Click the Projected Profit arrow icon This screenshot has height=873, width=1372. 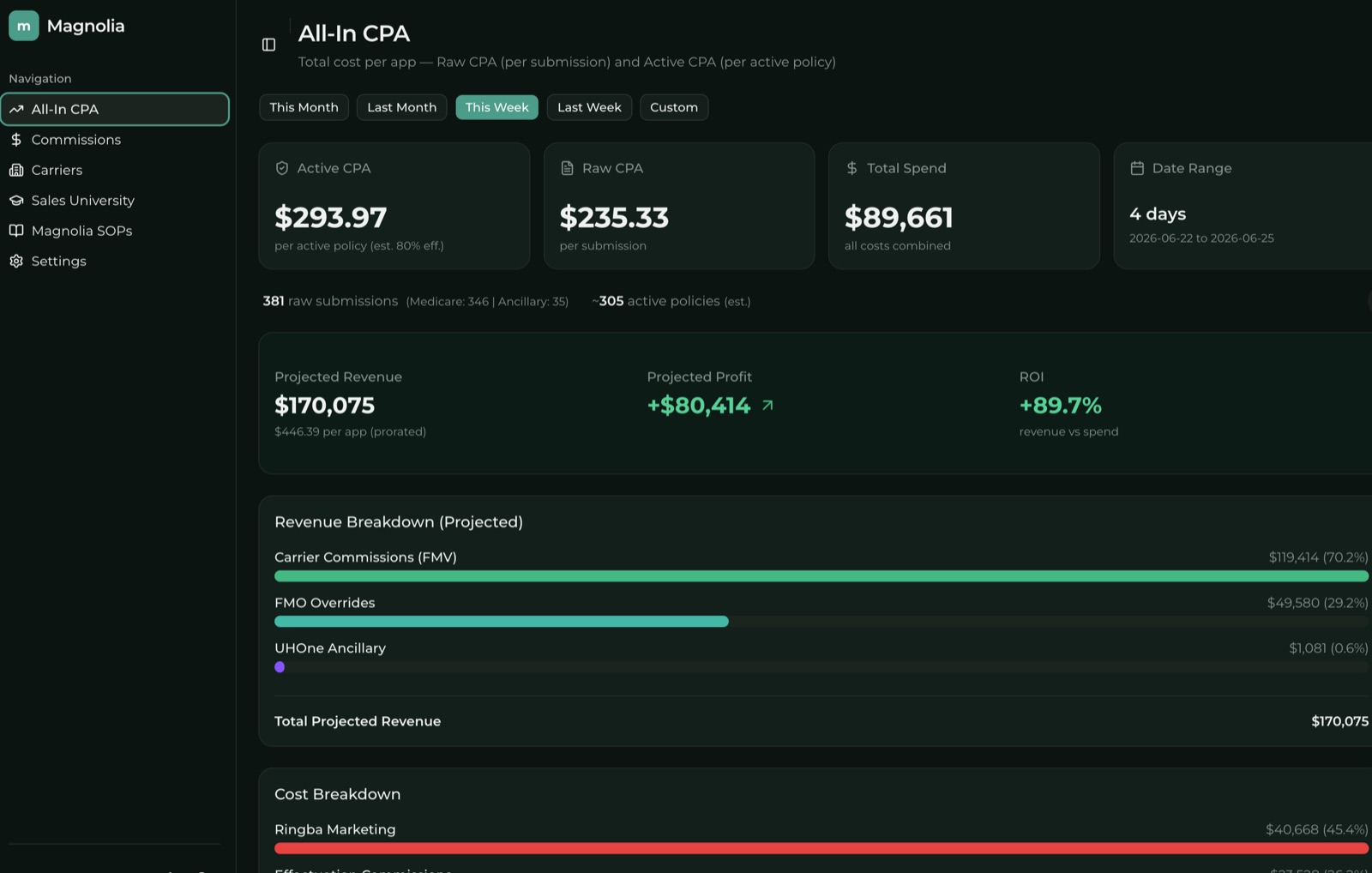tap(767, 405)
